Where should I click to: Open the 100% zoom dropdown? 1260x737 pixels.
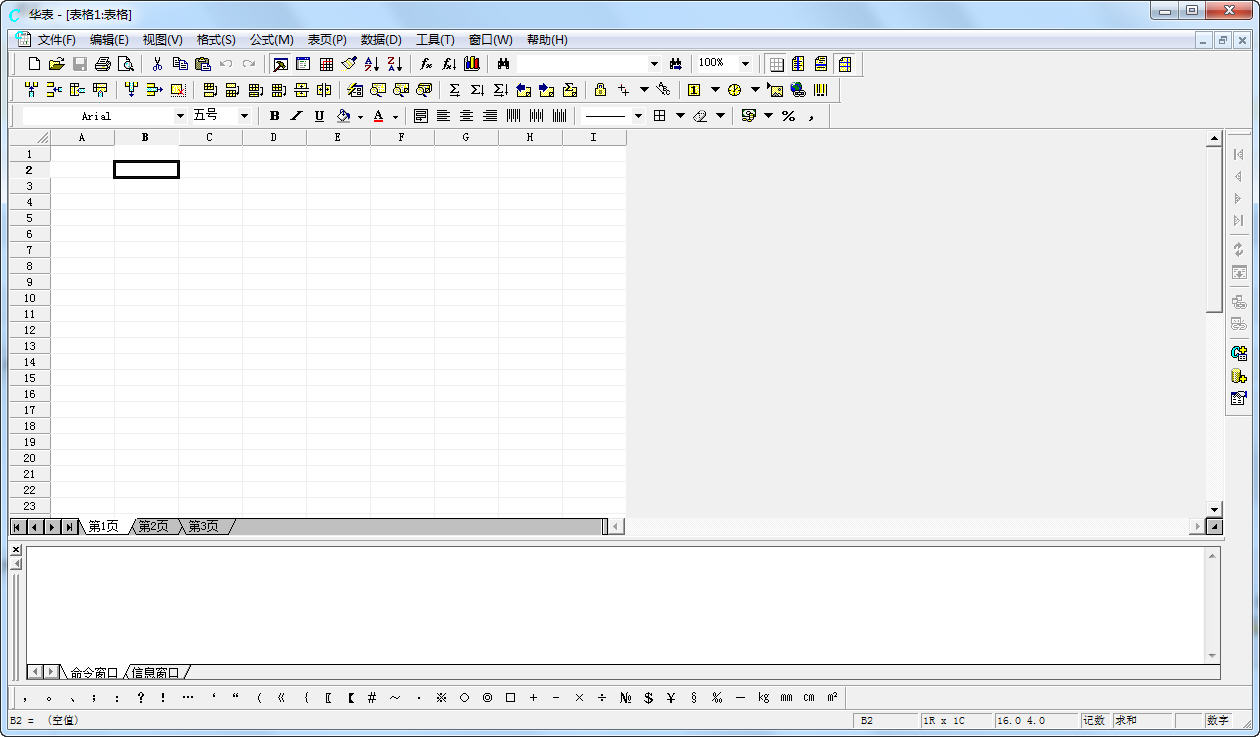745,64
